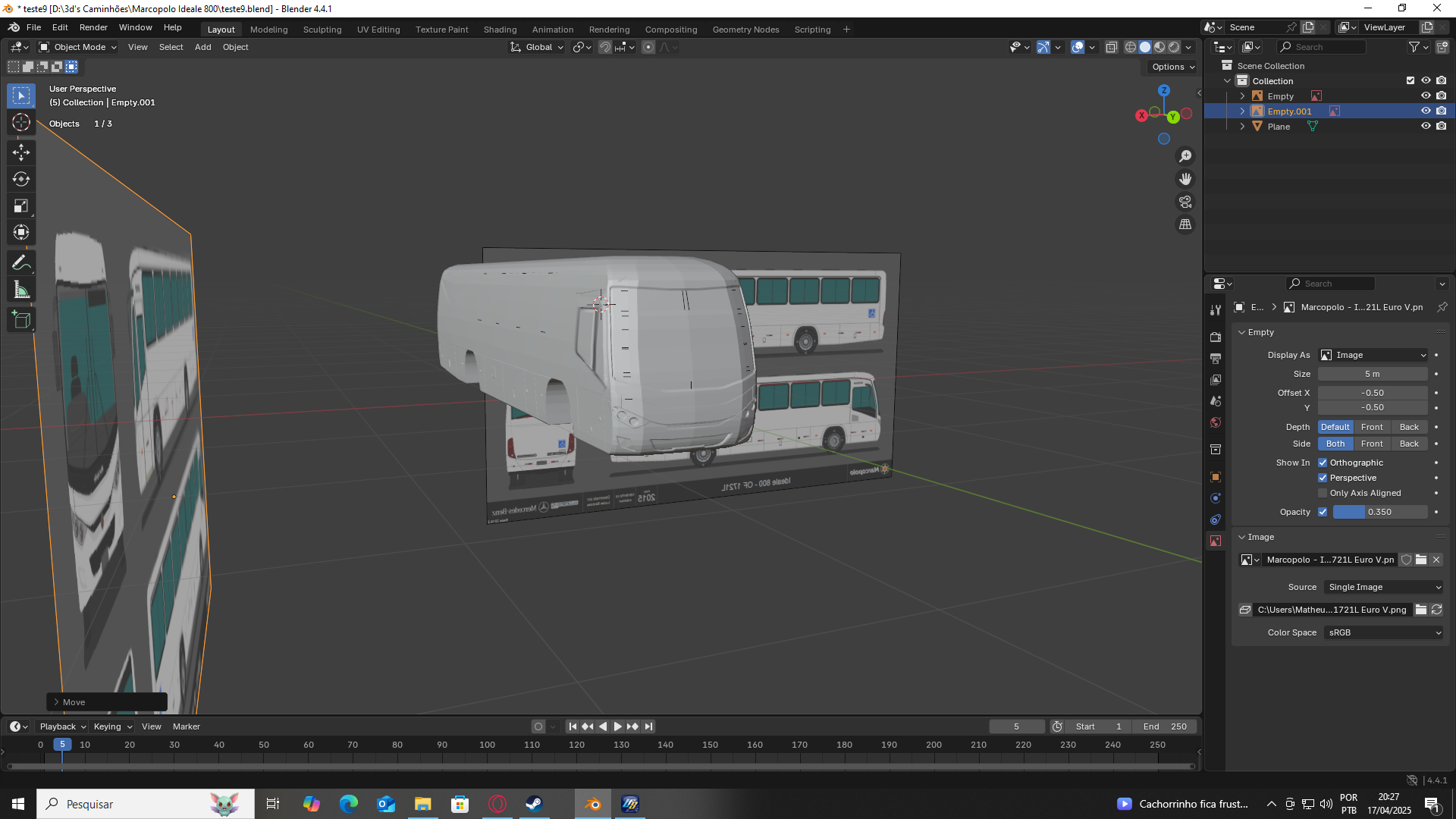Select the Rotate tool
Image resolution: width=1456 pixels, height=819 pixels.
(x=20, y=179)
